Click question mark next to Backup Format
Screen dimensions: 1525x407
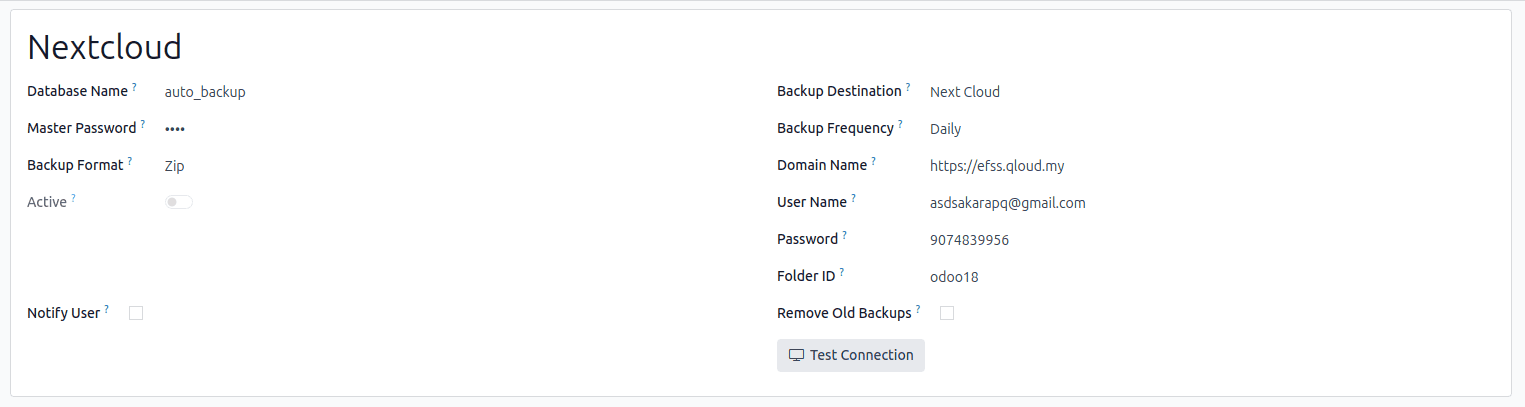click(130, 162)
